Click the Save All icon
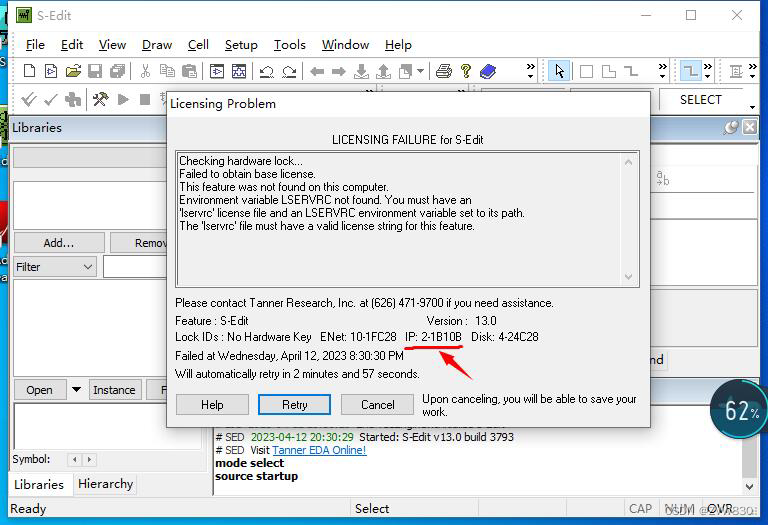This screenshot has width=768, height=525. [x=118, y=71]
